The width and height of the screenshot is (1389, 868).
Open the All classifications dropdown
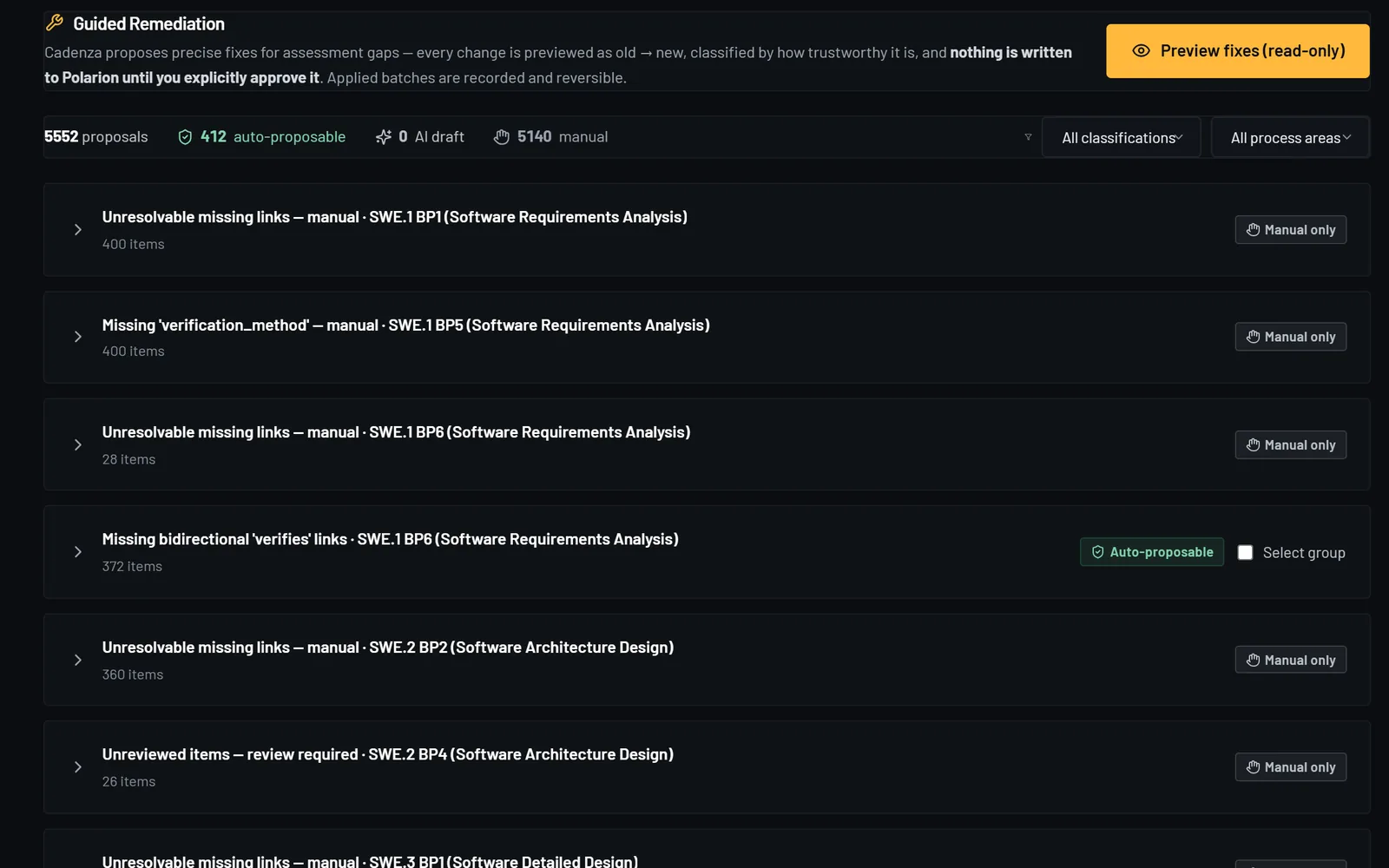click(1121, 137)
